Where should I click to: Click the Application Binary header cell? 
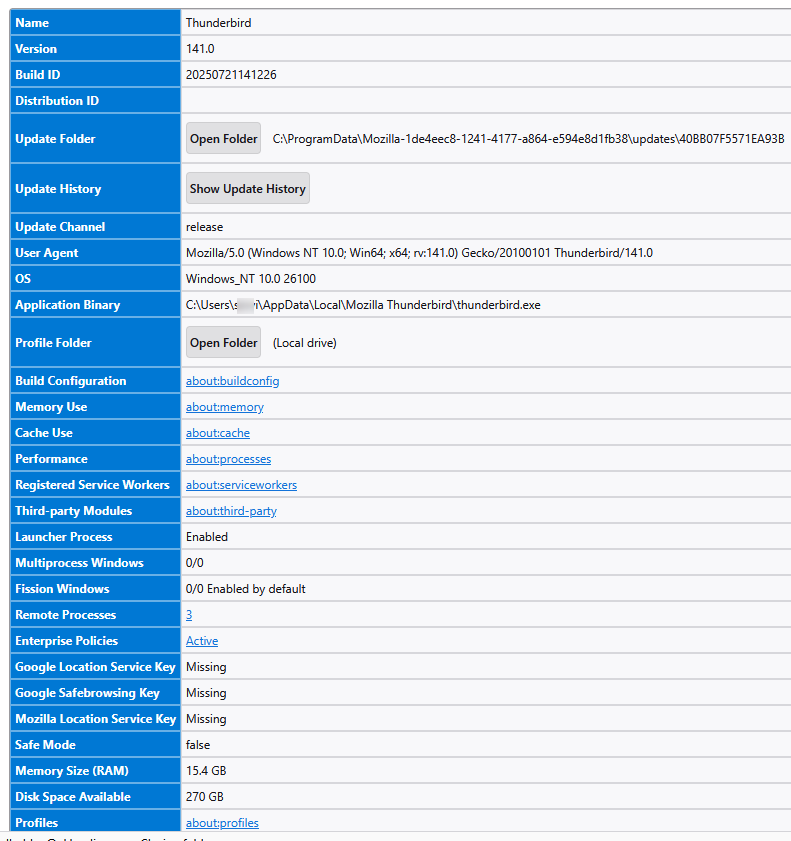coord(95,305)
